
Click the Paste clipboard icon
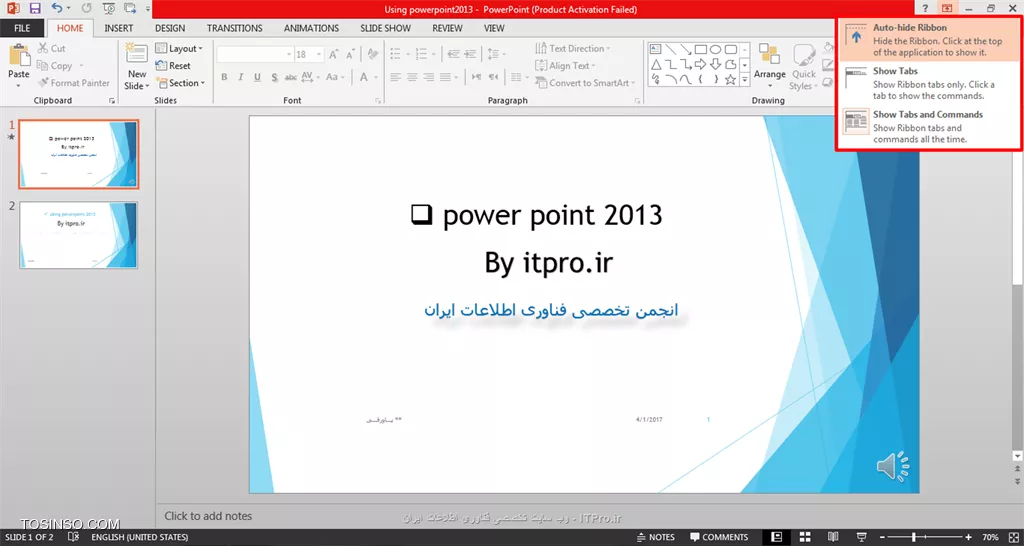[19, 56]
